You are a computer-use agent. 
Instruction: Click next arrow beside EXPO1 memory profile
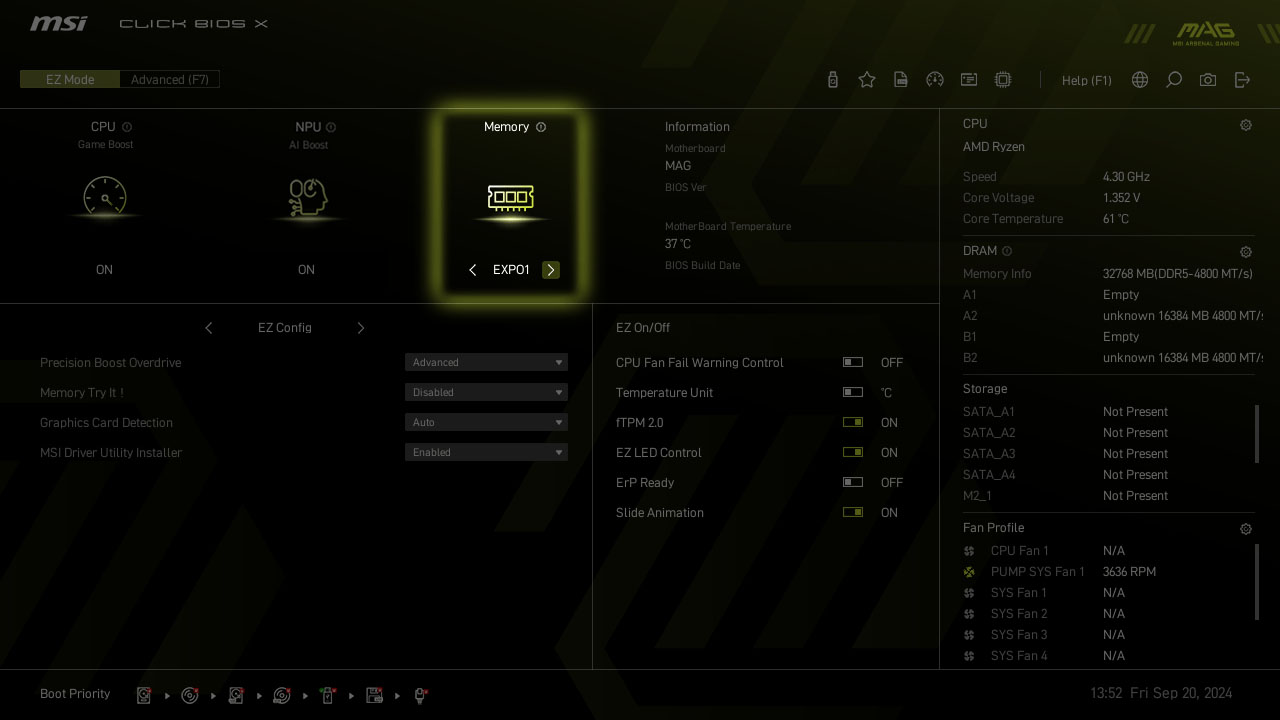click(x=551, y=270)
